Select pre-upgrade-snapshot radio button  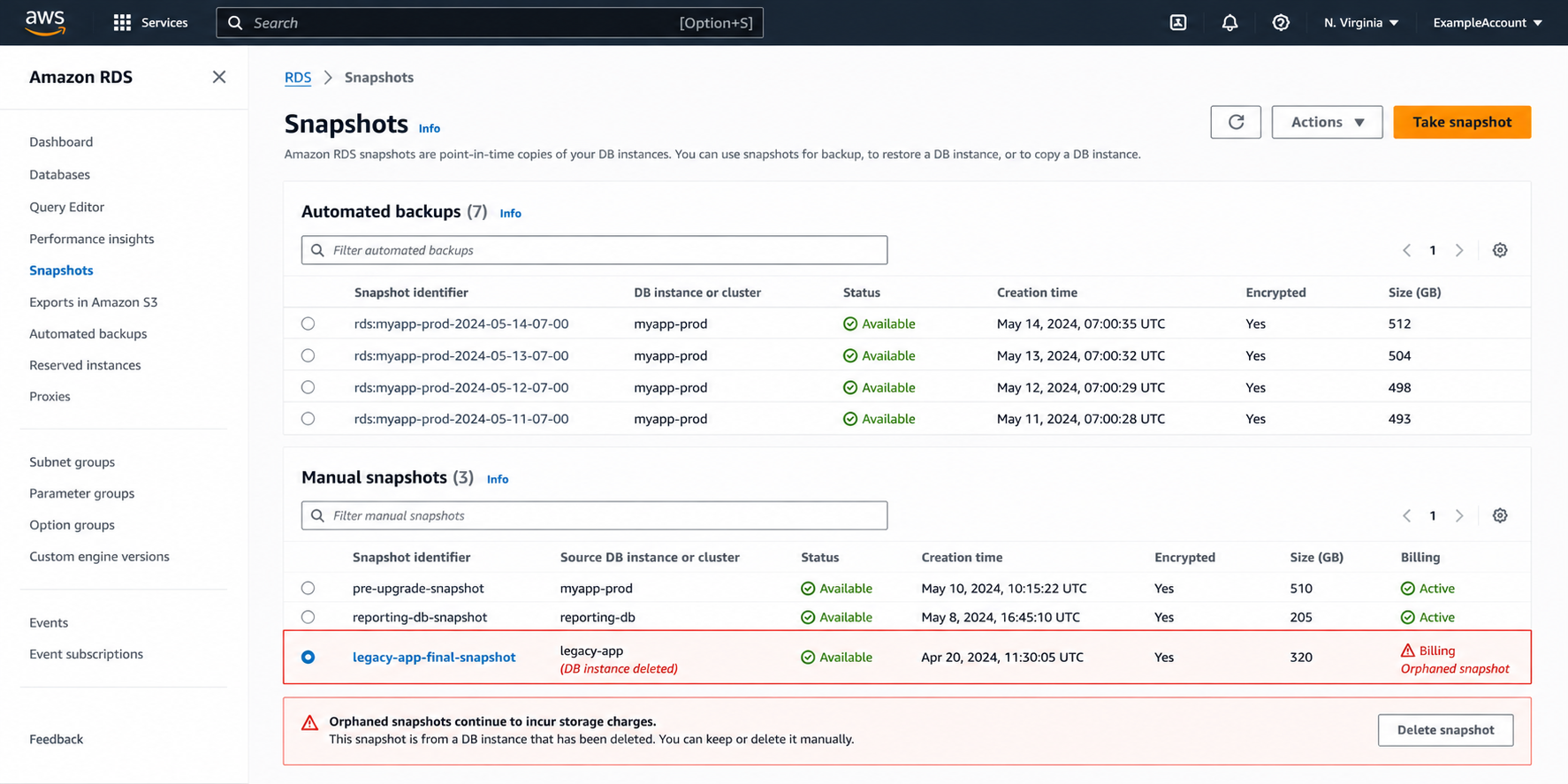coord(308,588)
